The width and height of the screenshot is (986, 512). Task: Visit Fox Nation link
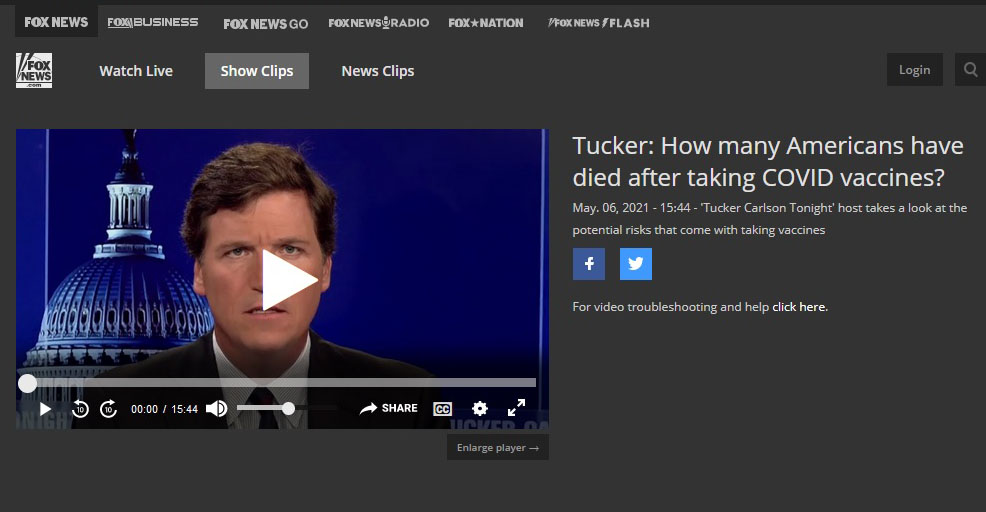point(485,23)
